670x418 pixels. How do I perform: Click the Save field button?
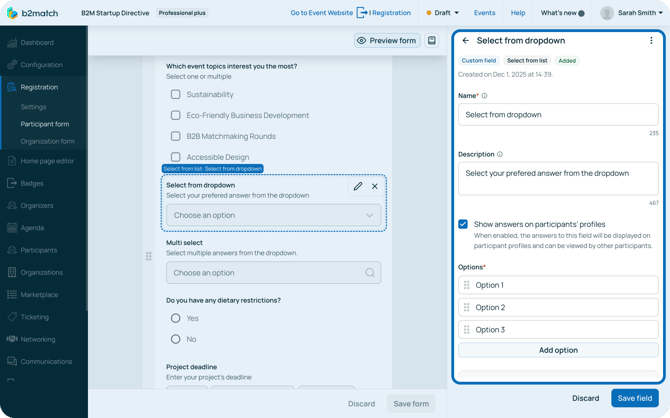point(634,398)
